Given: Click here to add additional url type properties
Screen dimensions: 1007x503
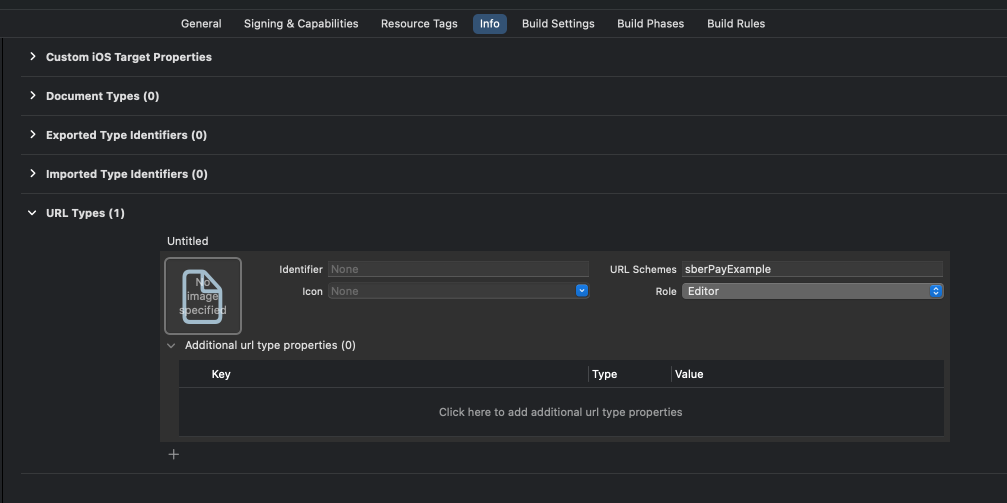Looking at the screenshot, I should [x=560, y=412].
